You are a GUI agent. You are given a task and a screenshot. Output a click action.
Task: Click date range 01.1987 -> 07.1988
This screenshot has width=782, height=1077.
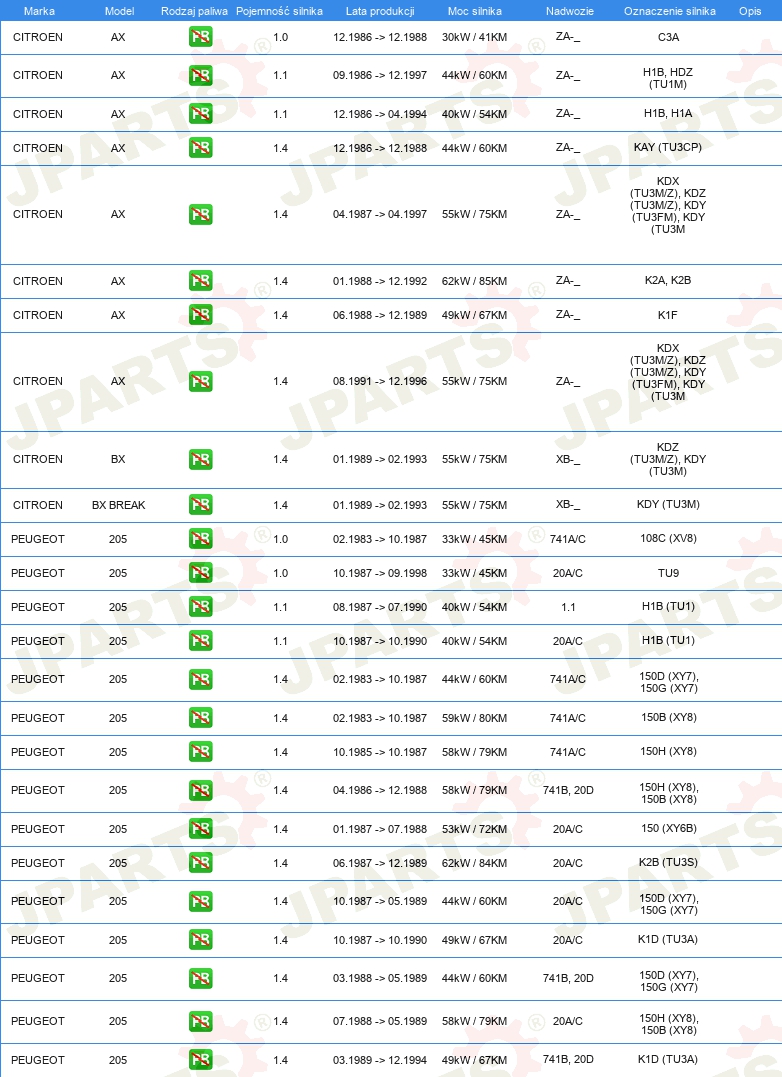click(380, 829)
